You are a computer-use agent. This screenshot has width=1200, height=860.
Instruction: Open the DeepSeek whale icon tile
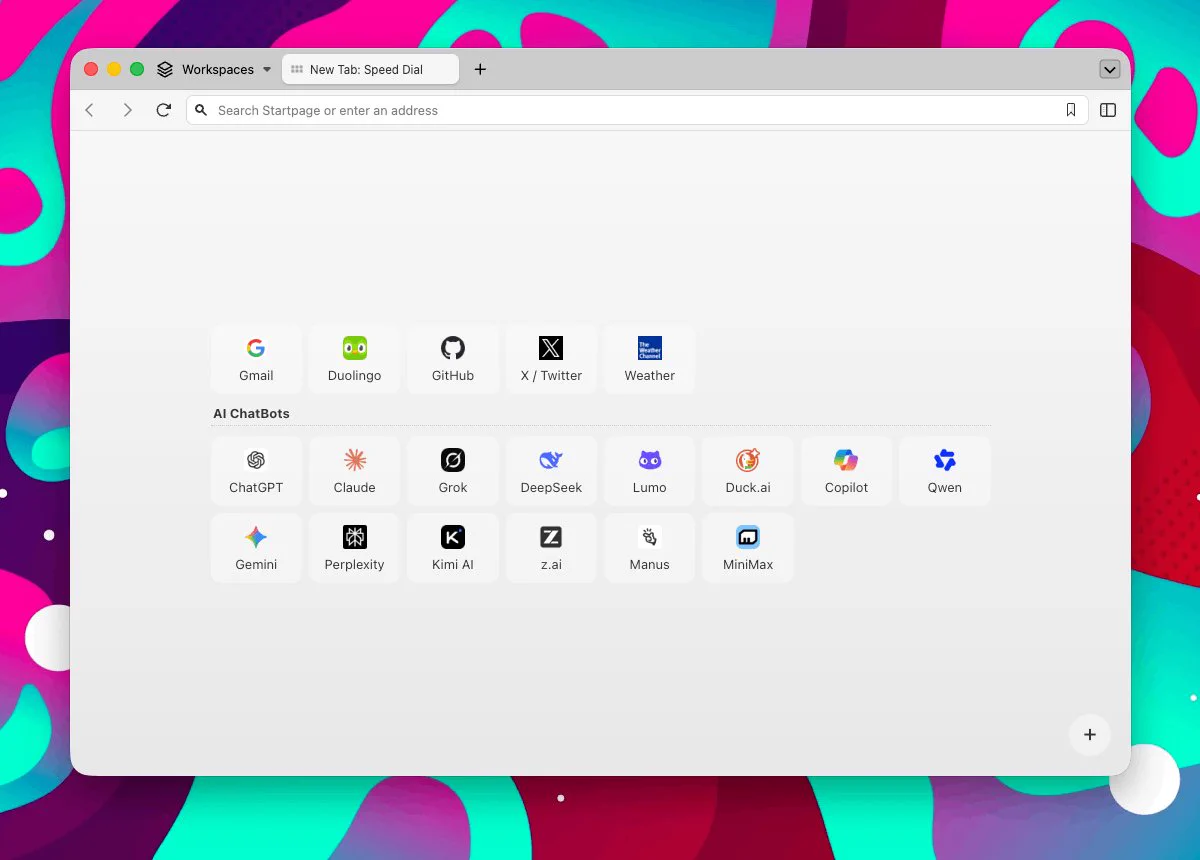point(551,471)
